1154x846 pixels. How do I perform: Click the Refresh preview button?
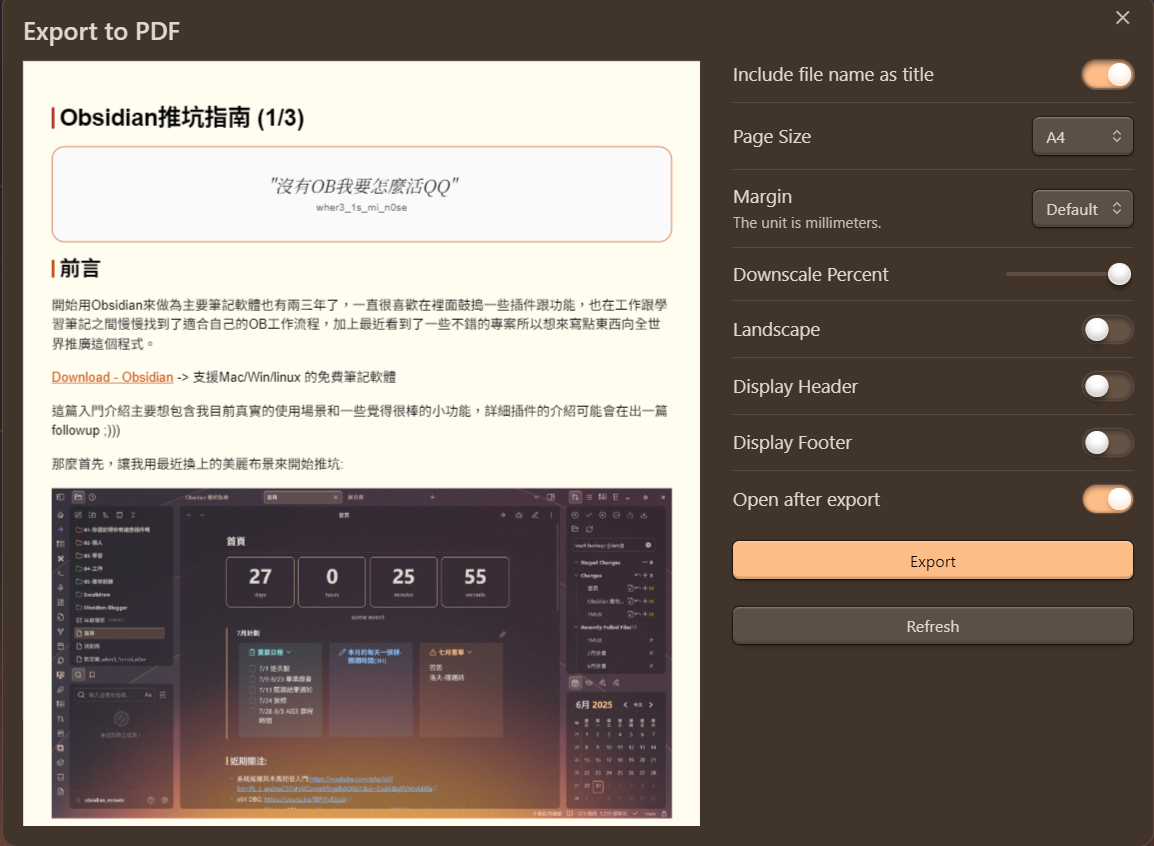(x=932, y=626)
